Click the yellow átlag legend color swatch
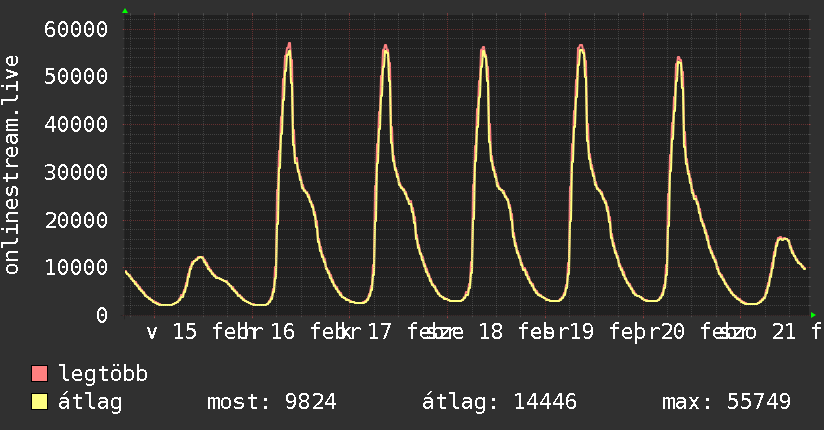This screenshot has width=824, height=430. point(39,402)
